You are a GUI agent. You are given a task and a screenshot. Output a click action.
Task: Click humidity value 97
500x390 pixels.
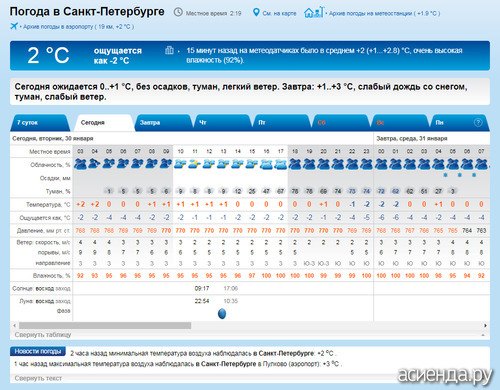tap(252, 276)
